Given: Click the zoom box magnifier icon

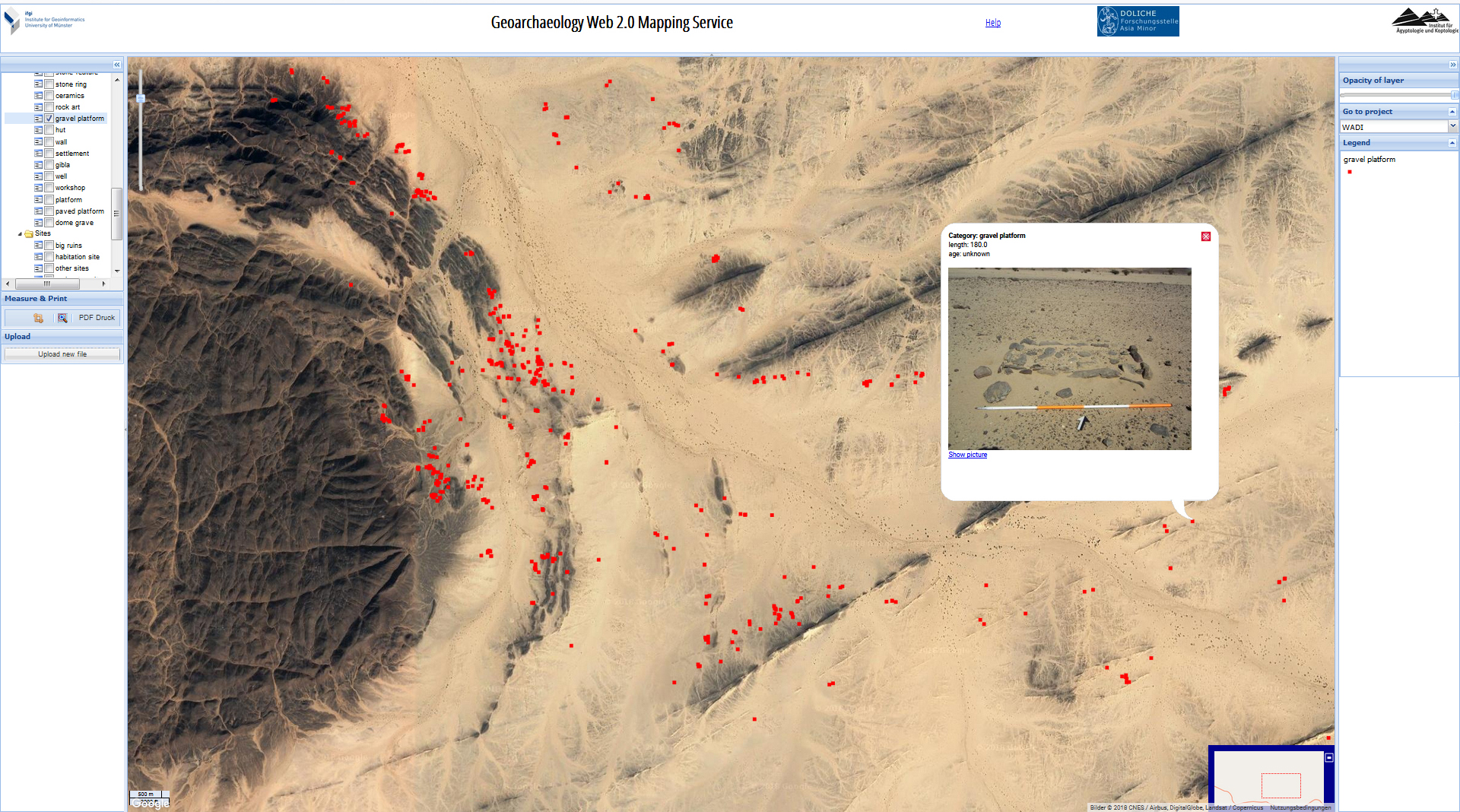Looking at the screenshot, I should click(62, 318).
